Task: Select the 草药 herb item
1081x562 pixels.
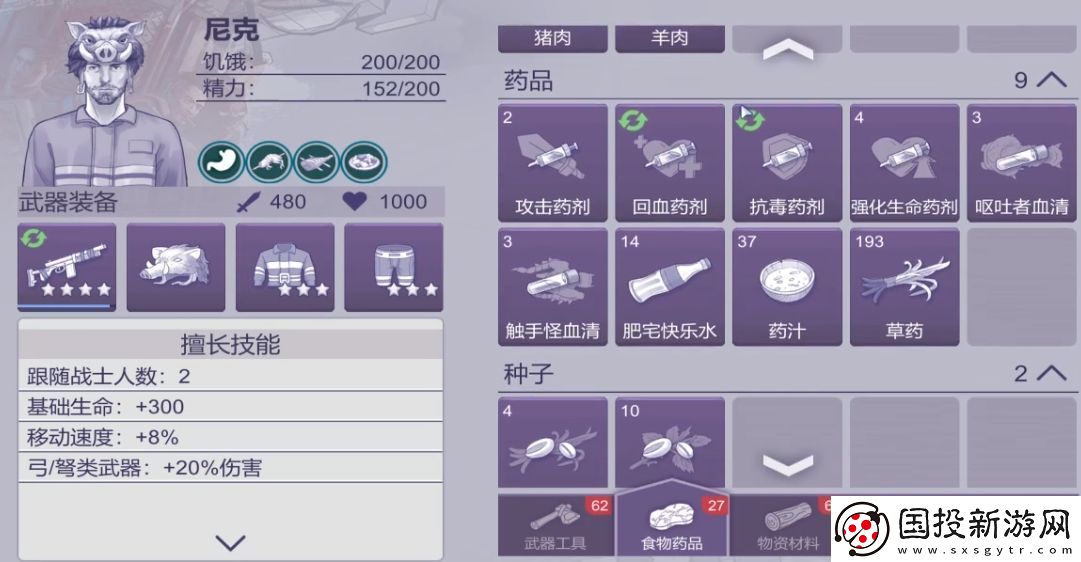Action: coord(904,287)
